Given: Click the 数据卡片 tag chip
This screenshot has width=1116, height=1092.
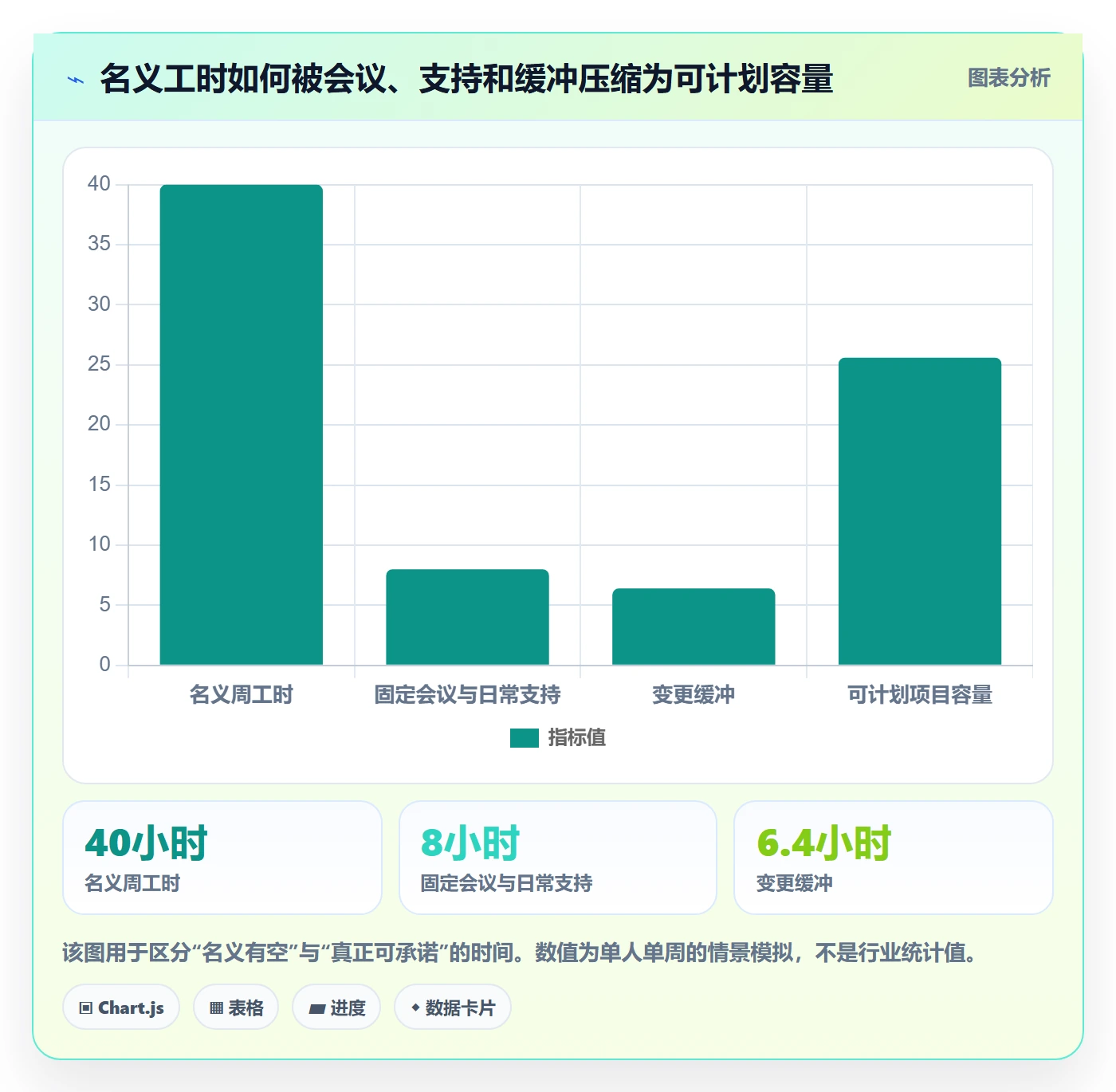Looking at the screenshot, I should (453, 1008).
